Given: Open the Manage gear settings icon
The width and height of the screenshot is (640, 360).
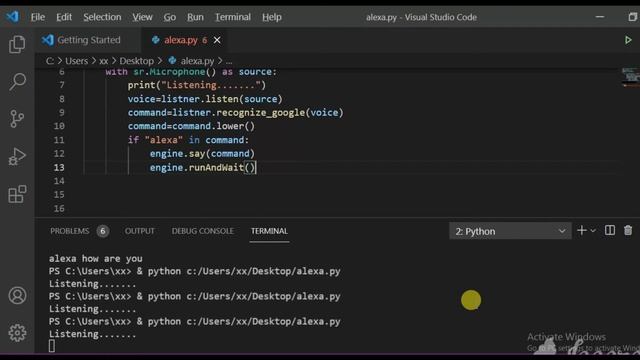Looking at the screenshot, I should (17, 333).
